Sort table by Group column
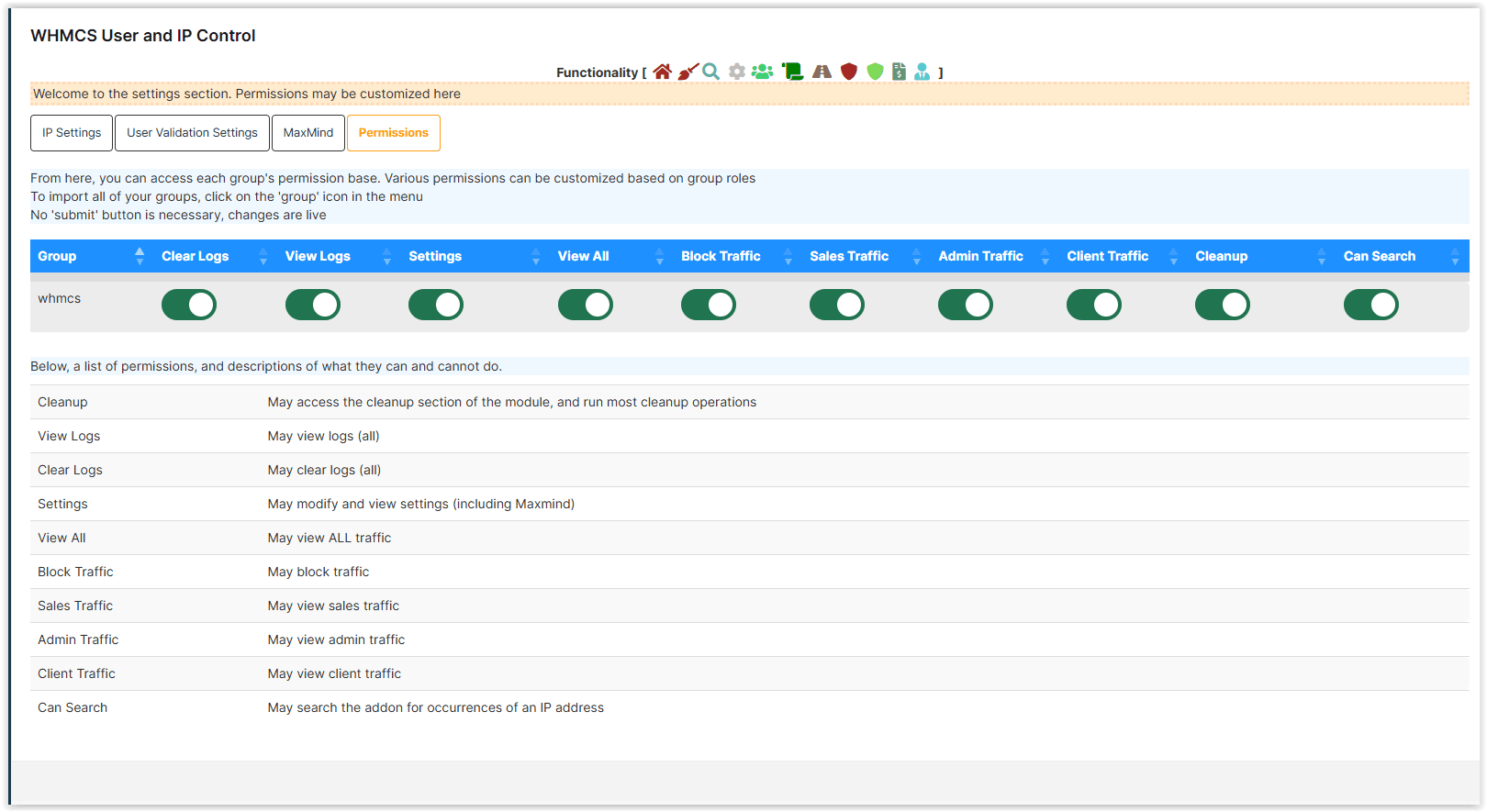 [92, 256]
